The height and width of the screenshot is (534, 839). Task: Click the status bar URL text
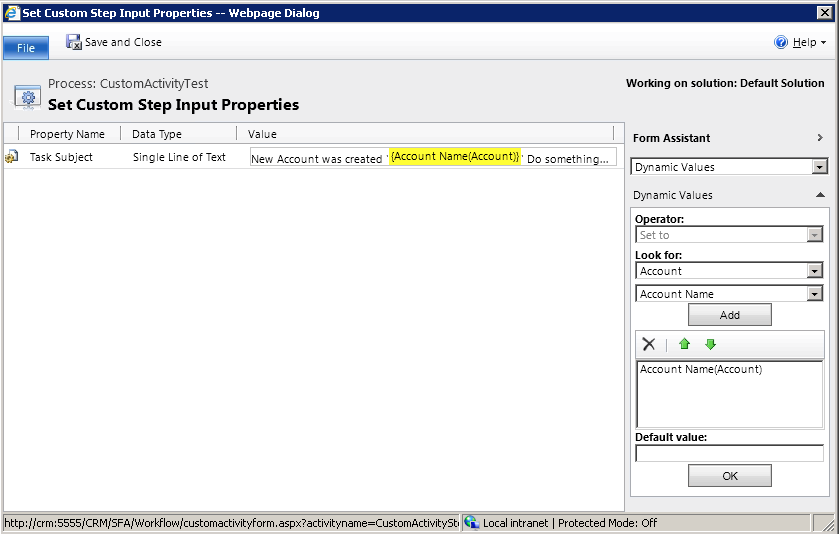pyautogui.click(x=231, y=523)
